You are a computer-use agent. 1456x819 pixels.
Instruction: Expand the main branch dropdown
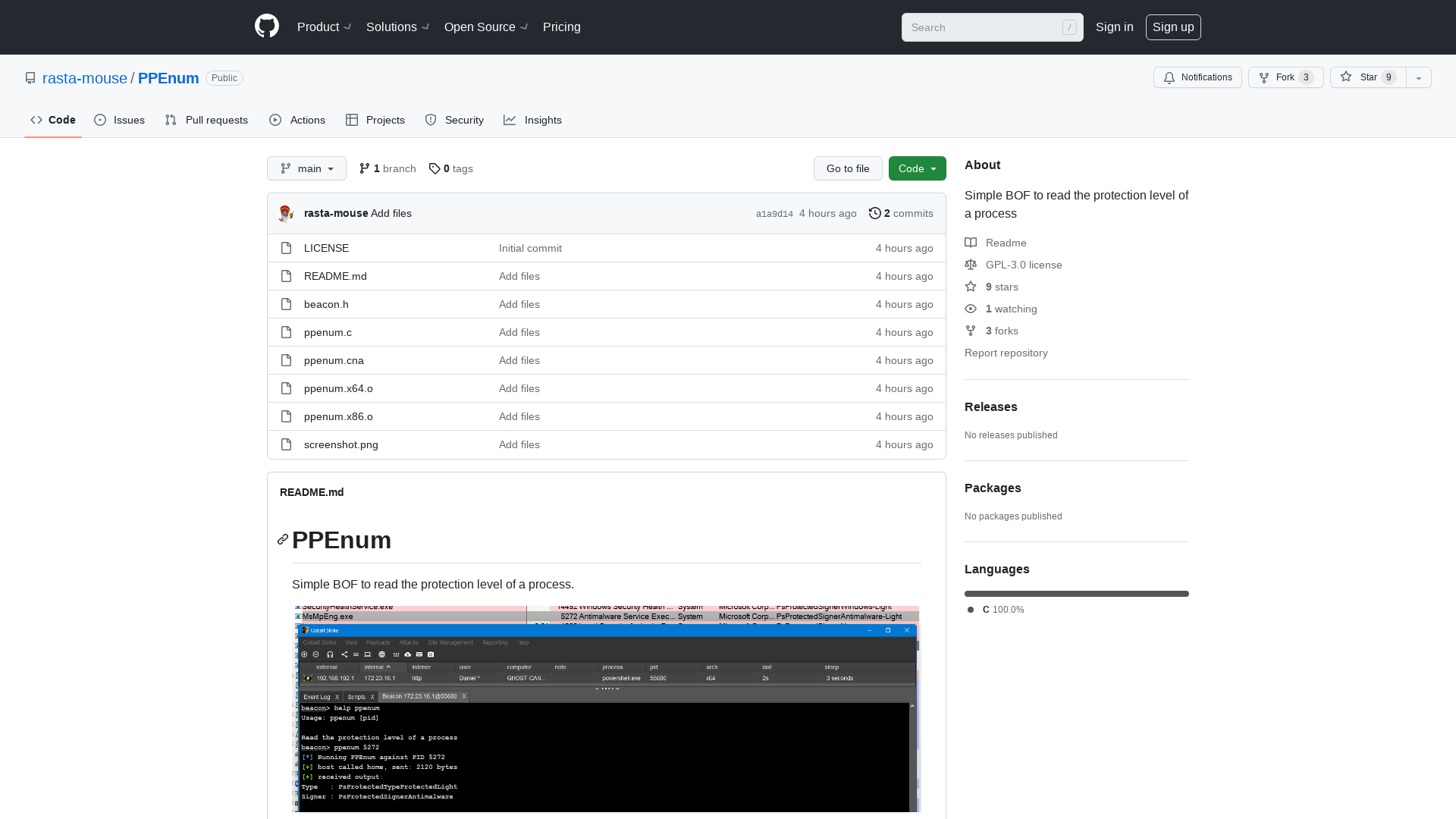(307, 168)
